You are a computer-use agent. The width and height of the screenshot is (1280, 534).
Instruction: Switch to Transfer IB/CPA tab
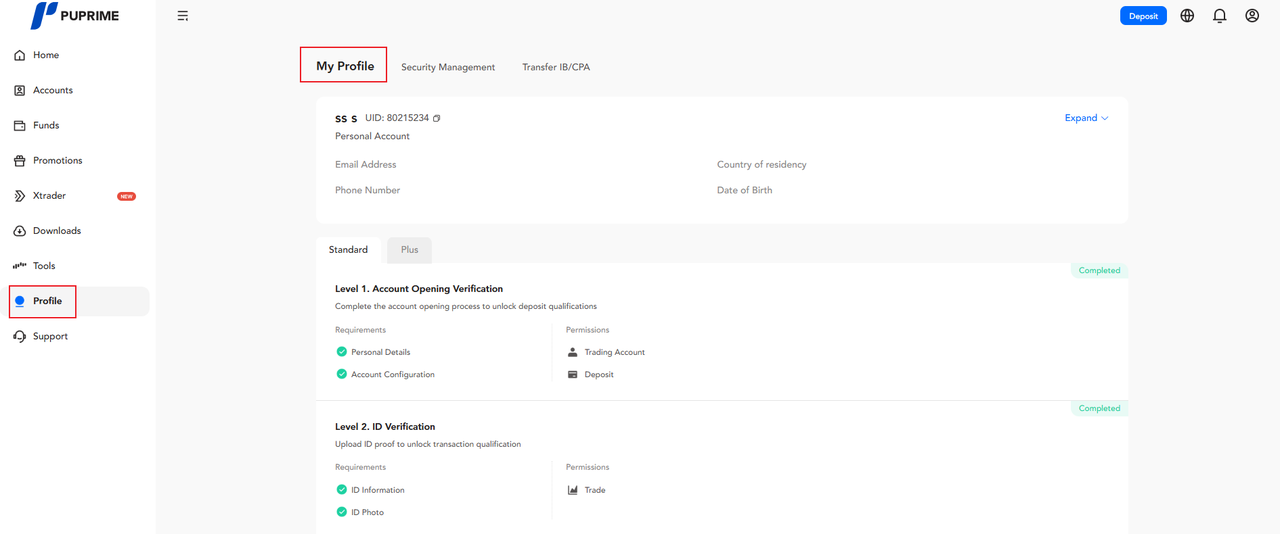556,67
